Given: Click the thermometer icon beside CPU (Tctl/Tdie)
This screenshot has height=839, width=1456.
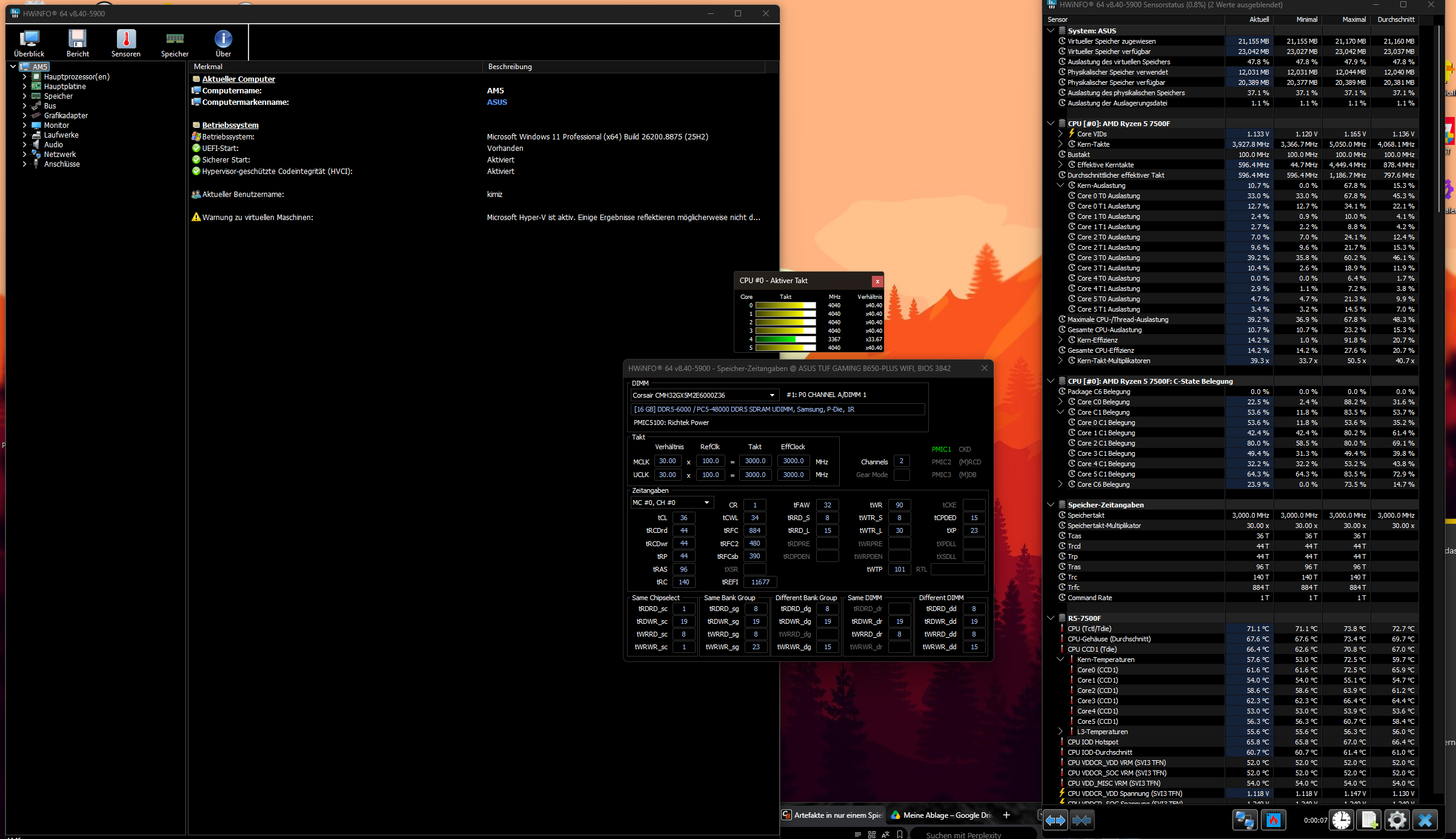Looking at the screenshot, I should point(1062,629).
